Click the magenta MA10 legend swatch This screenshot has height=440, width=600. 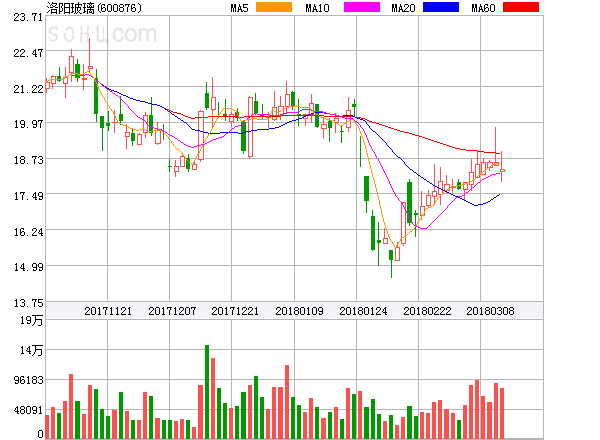pyautogui.click(x=362, y=7)
